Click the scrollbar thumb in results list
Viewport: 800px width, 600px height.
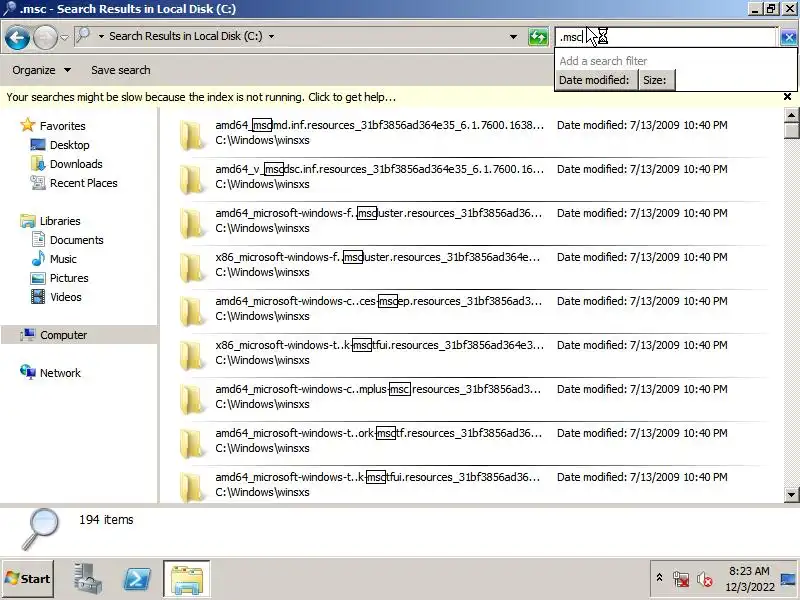791,130
